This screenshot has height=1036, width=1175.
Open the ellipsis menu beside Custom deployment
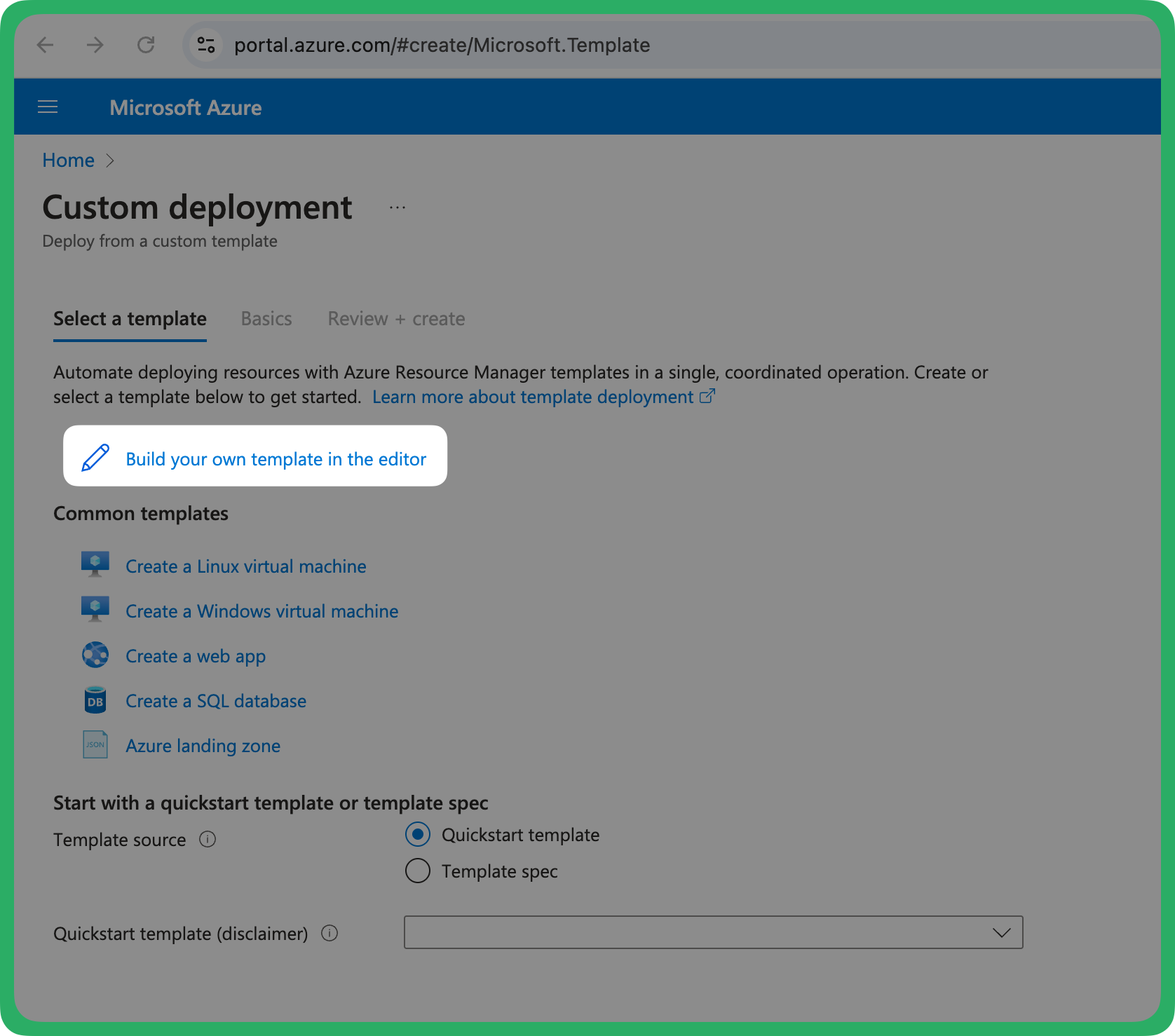point(398,207)
